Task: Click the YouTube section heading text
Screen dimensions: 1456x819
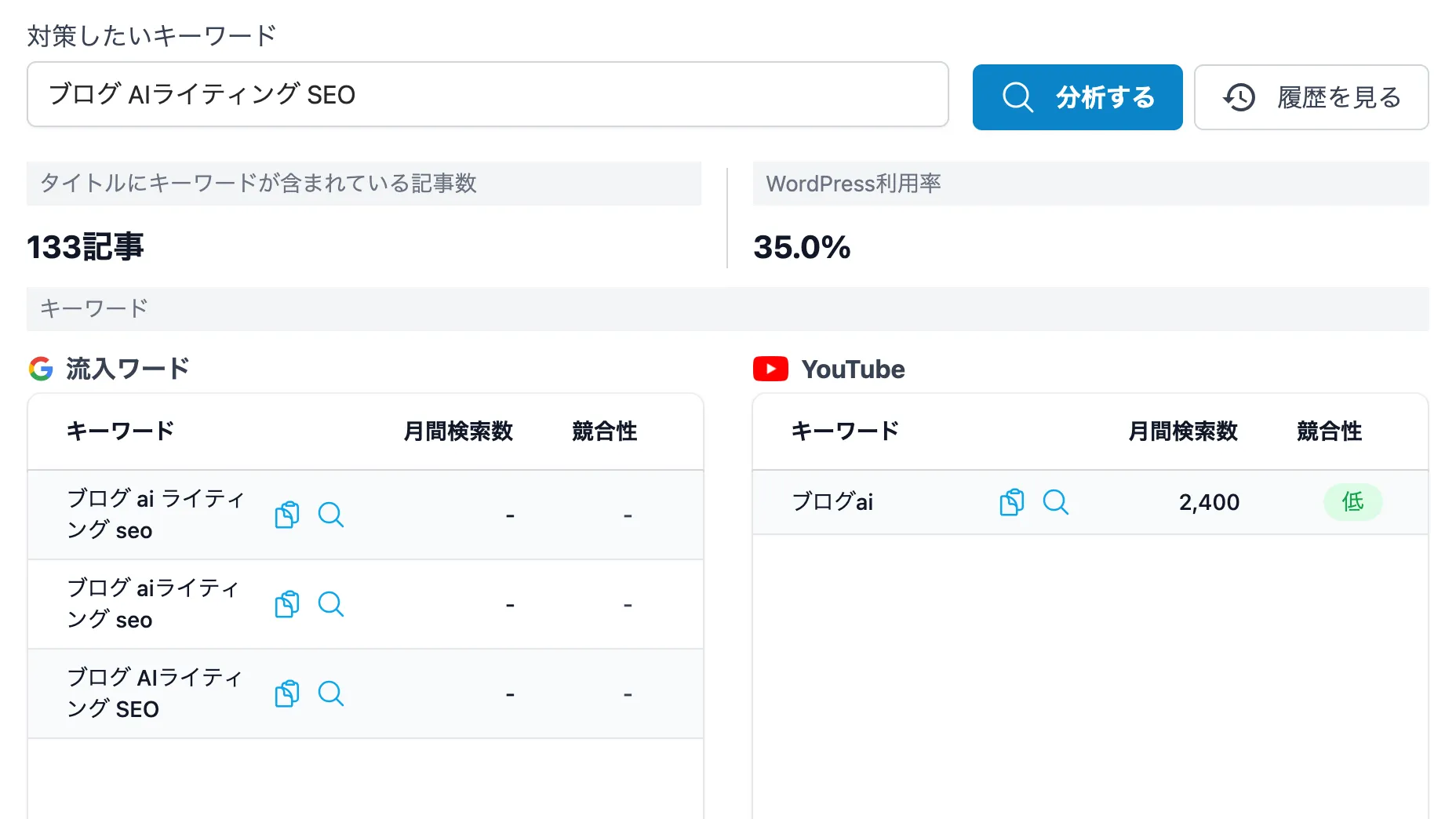Action: click(853, 369)
